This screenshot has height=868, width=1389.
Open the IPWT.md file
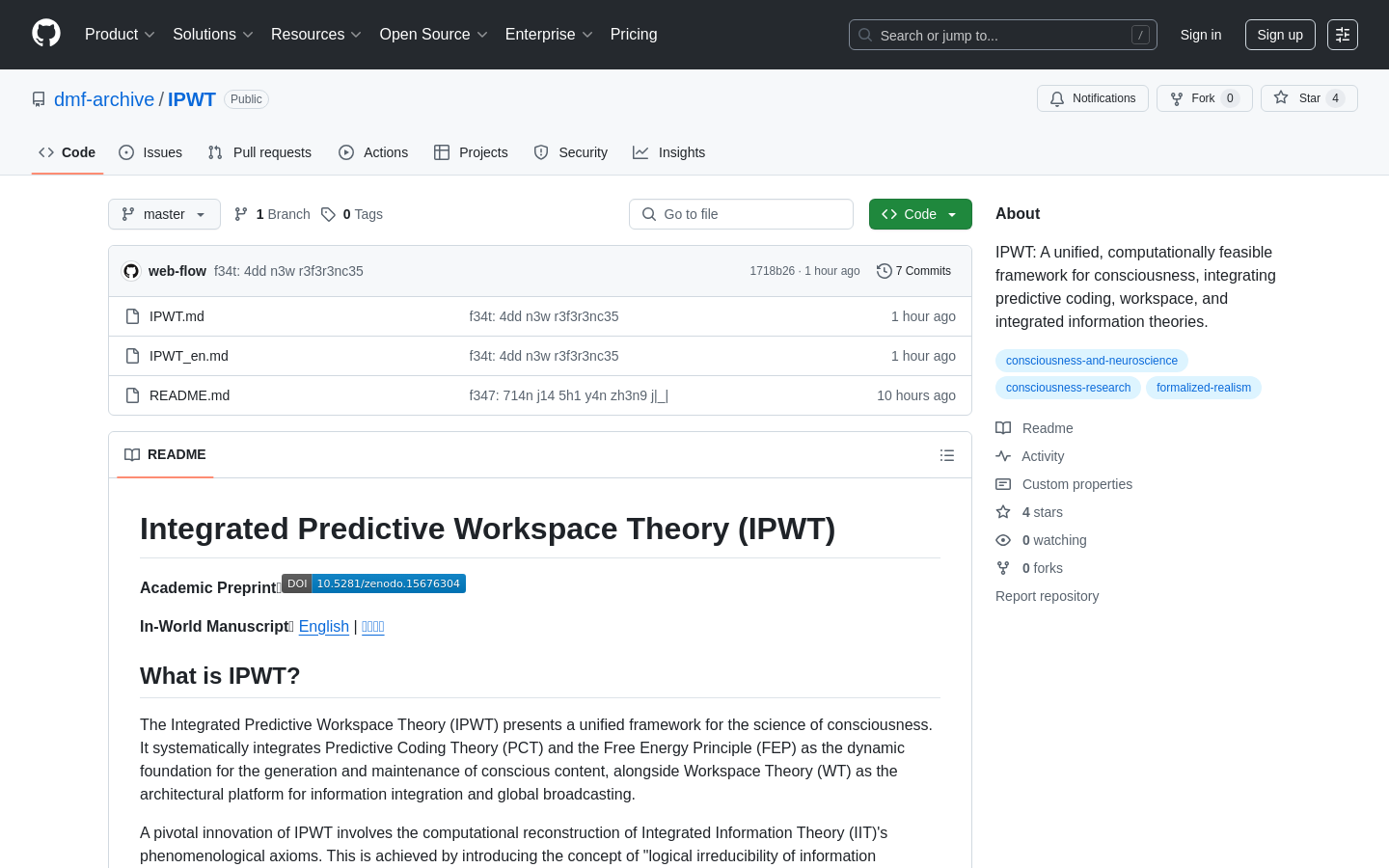[x=177, y=316]
